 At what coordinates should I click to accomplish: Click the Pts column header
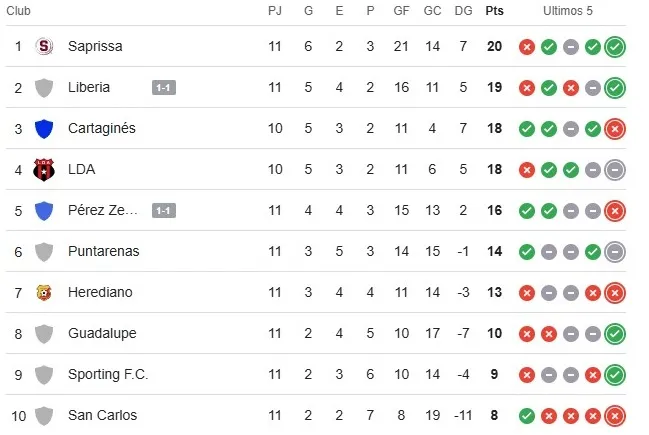point(494,11)
